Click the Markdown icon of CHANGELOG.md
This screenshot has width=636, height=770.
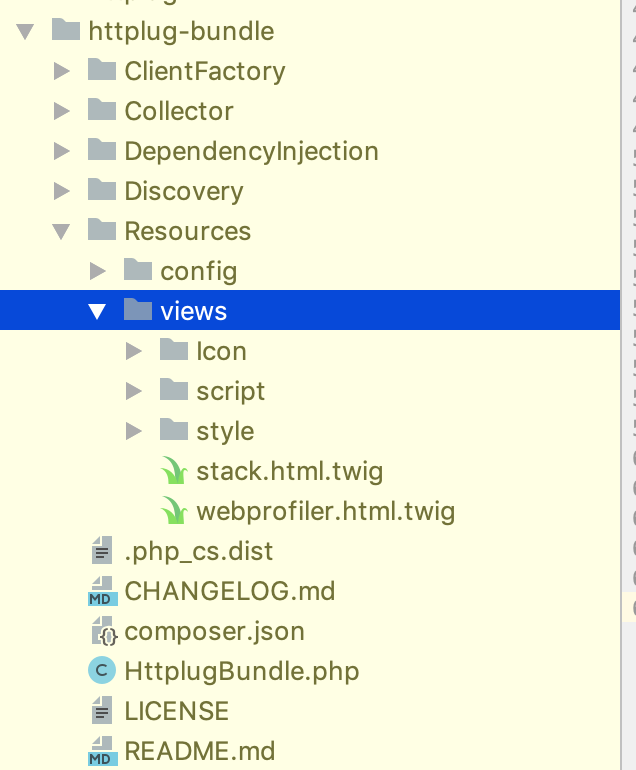(103, 591)
